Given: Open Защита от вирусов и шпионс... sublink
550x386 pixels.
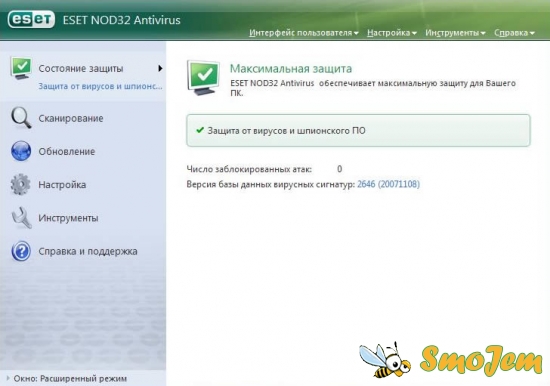Looking at the screenshot, I should [x=100, y=86].
